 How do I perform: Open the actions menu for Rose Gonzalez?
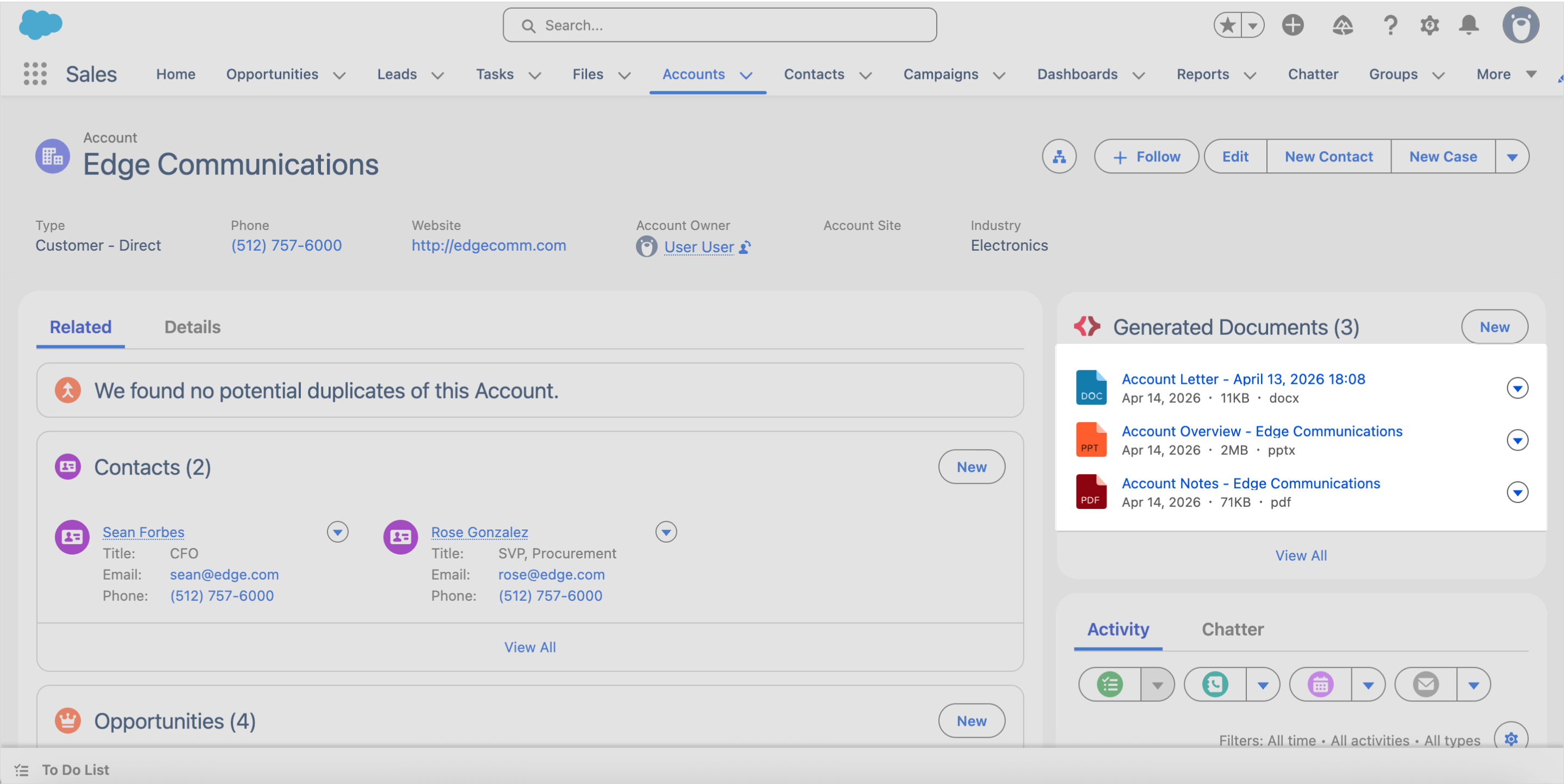[x=666, y=532]
